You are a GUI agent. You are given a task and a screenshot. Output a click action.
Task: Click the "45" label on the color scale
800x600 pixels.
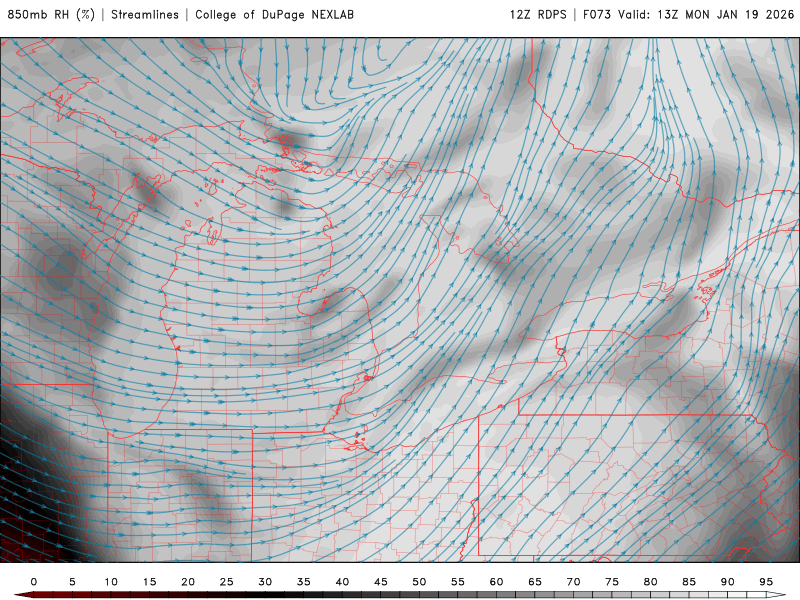381,582
